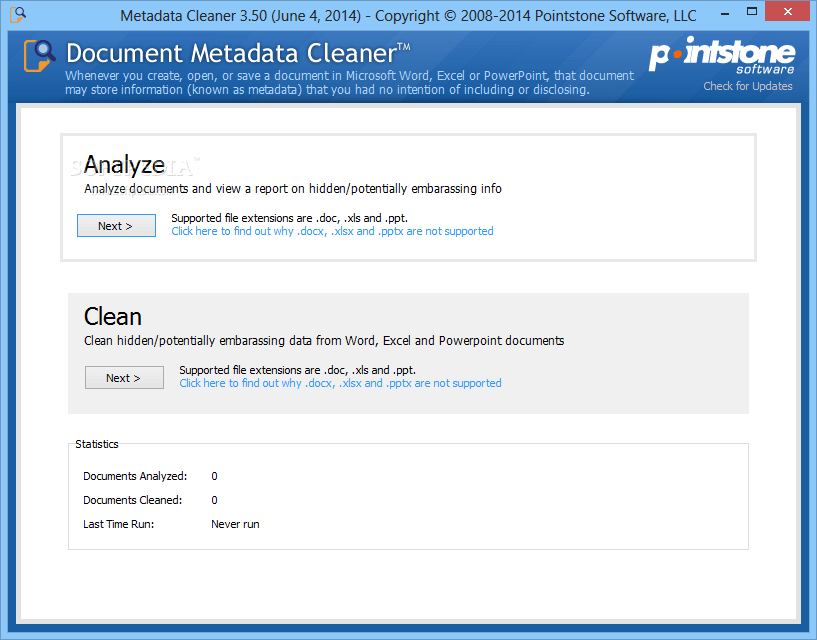Click the Metadata Cleaner magnifier logo icon
This screenshot has width=817, height=640.
pos(37,57)
